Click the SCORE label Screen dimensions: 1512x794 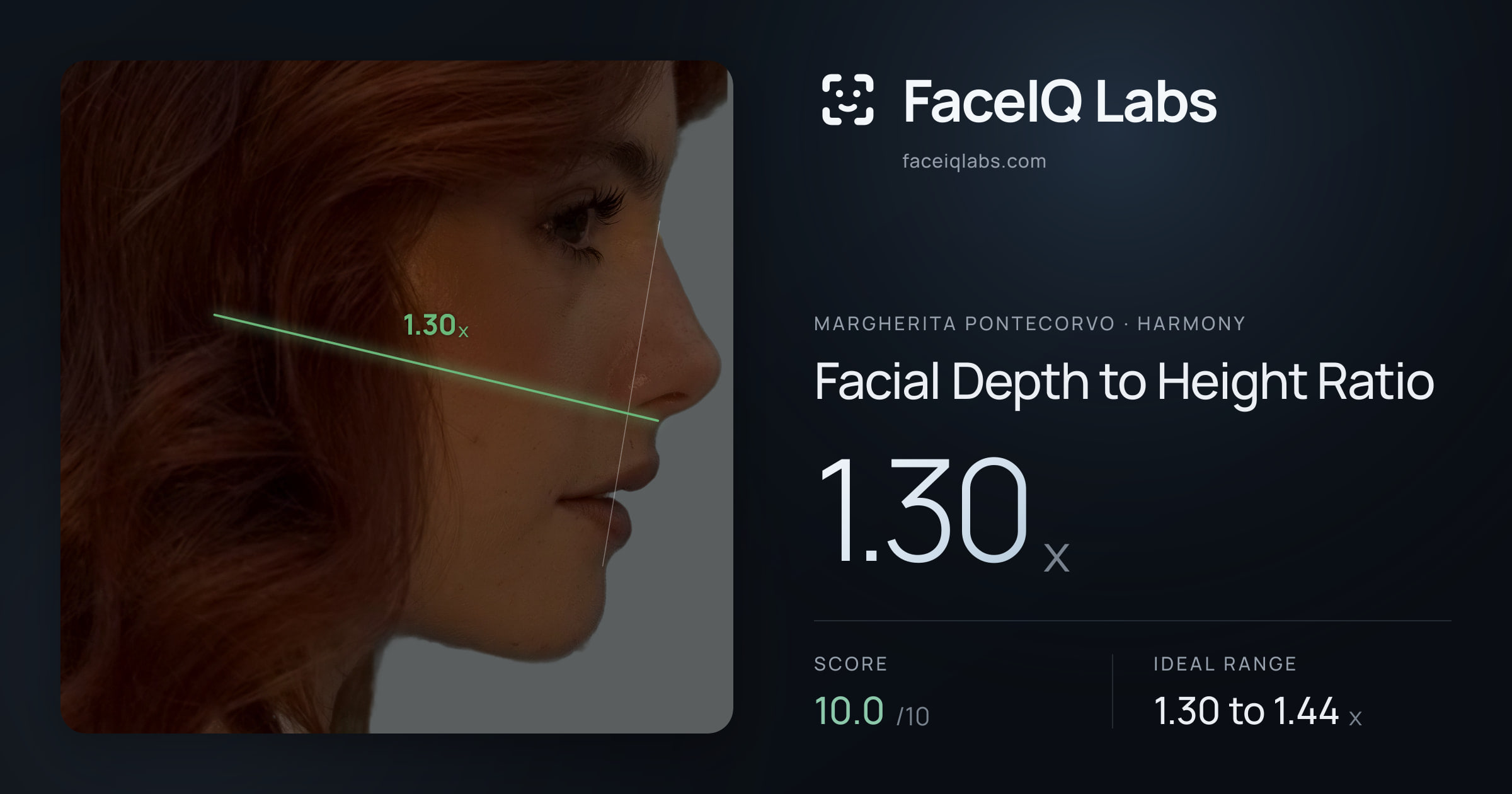coord(850,664)
